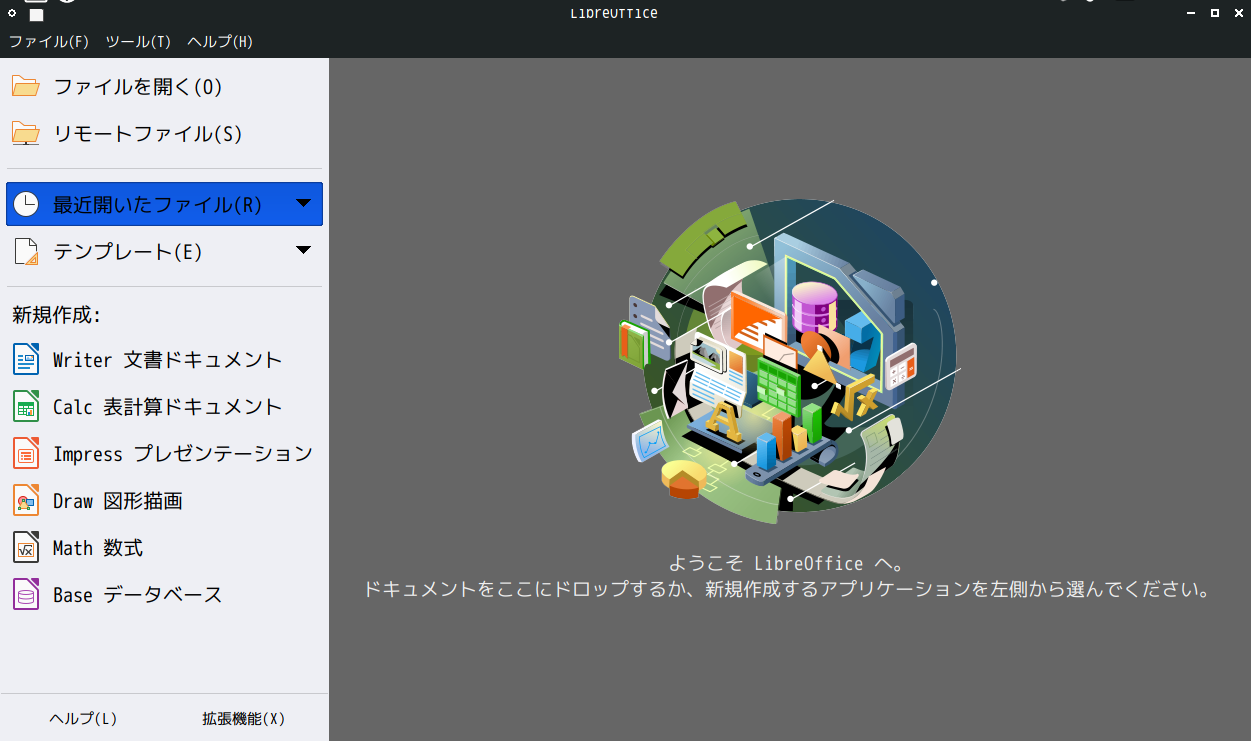This screenshot has width=1251, height=741.
Task: Create a Draw 図形描画
Action: click(164, 500)
